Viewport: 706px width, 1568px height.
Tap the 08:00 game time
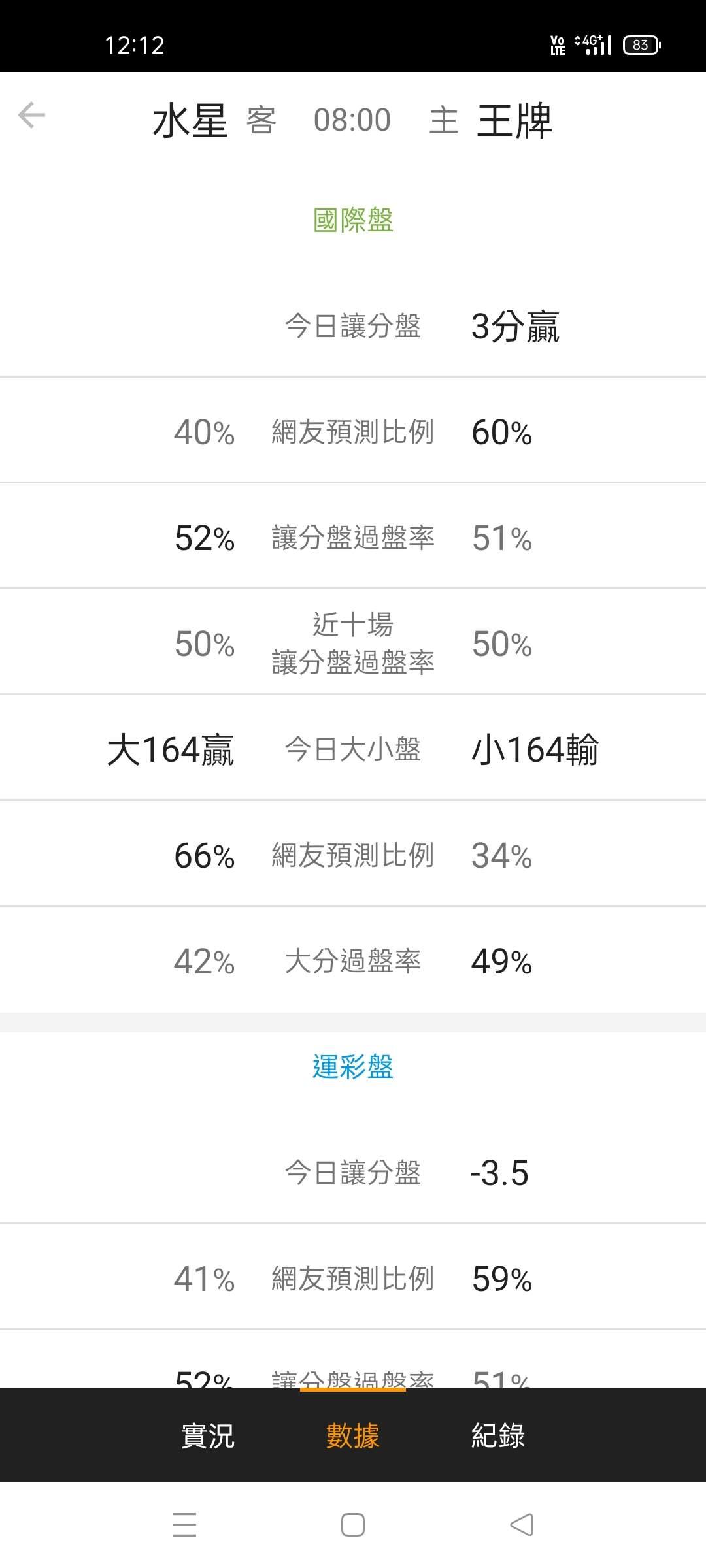pyautogui.click(x=352, y=120)
